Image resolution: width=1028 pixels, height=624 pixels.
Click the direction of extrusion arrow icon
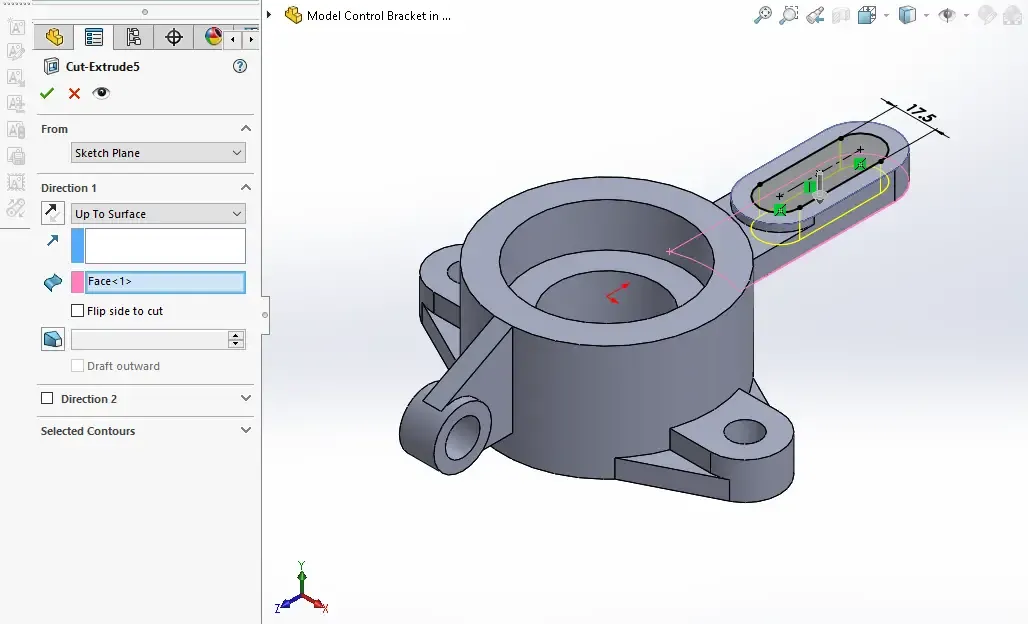[52, 241]
